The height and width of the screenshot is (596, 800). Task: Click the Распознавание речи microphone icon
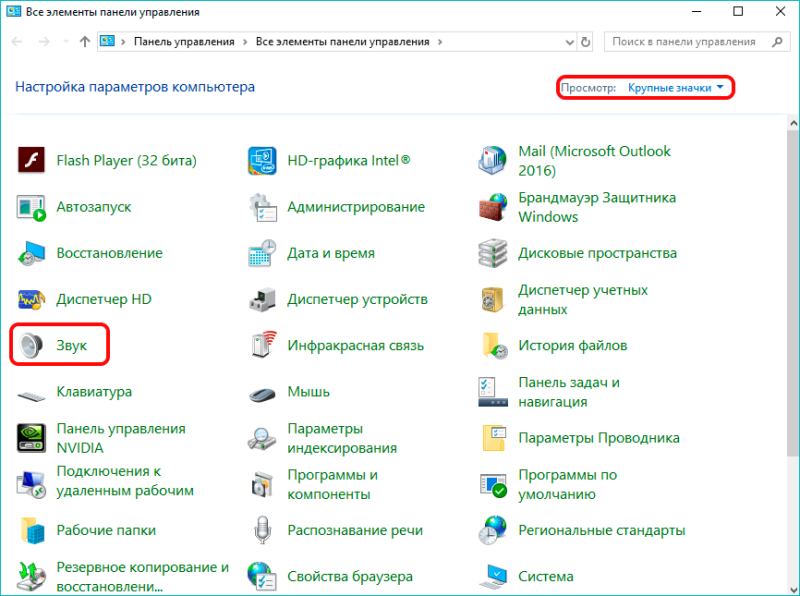tap(262, 530)
